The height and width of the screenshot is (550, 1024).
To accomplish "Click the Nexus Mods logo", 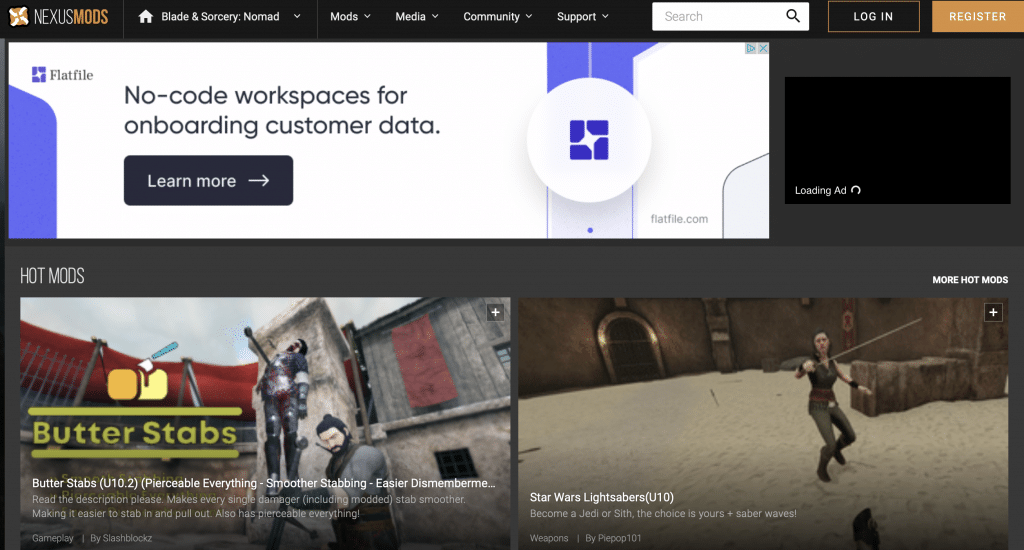I will point(60,16).
